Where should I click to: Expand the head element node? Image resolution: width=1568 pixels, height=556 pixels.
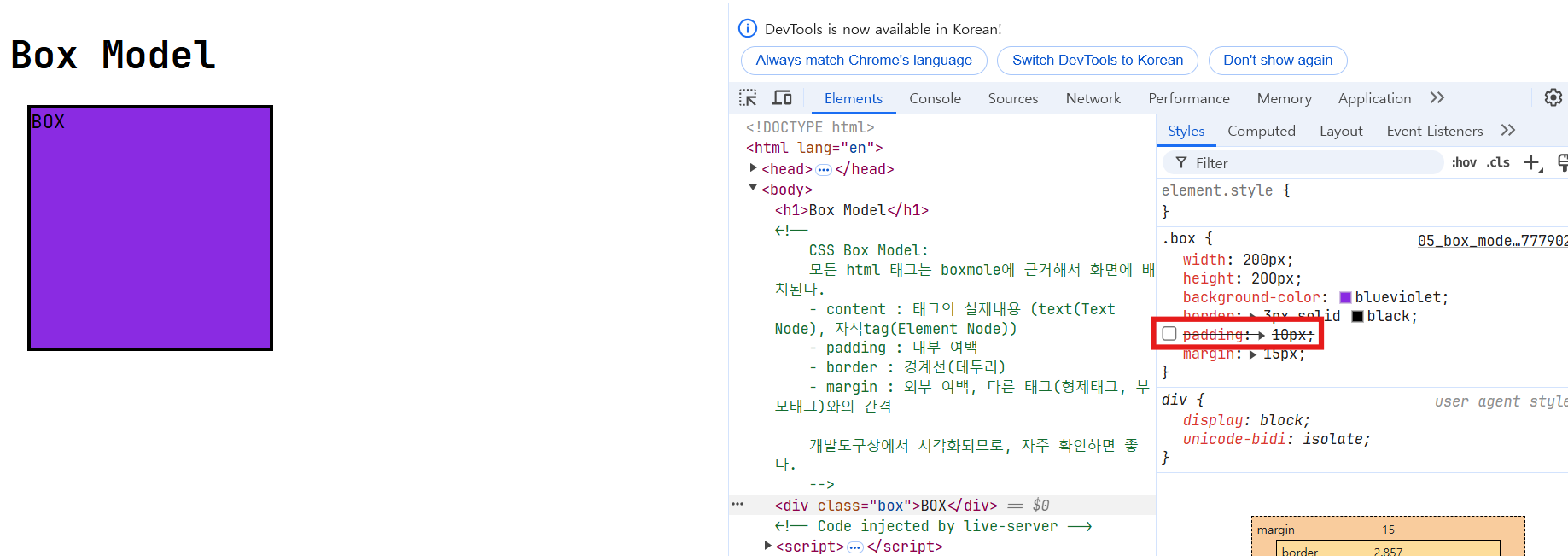tap(754, 168)
